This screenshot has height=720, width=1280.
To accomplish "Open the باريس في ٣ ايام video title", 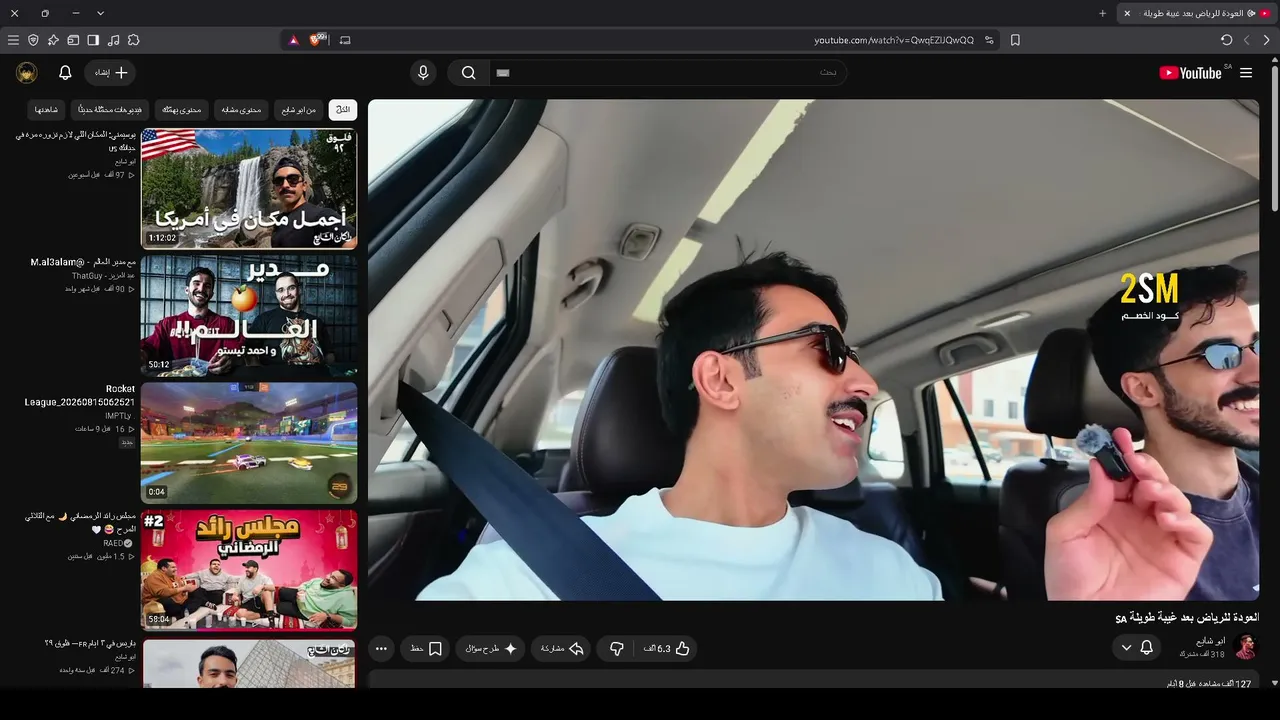I will (90, 643).
